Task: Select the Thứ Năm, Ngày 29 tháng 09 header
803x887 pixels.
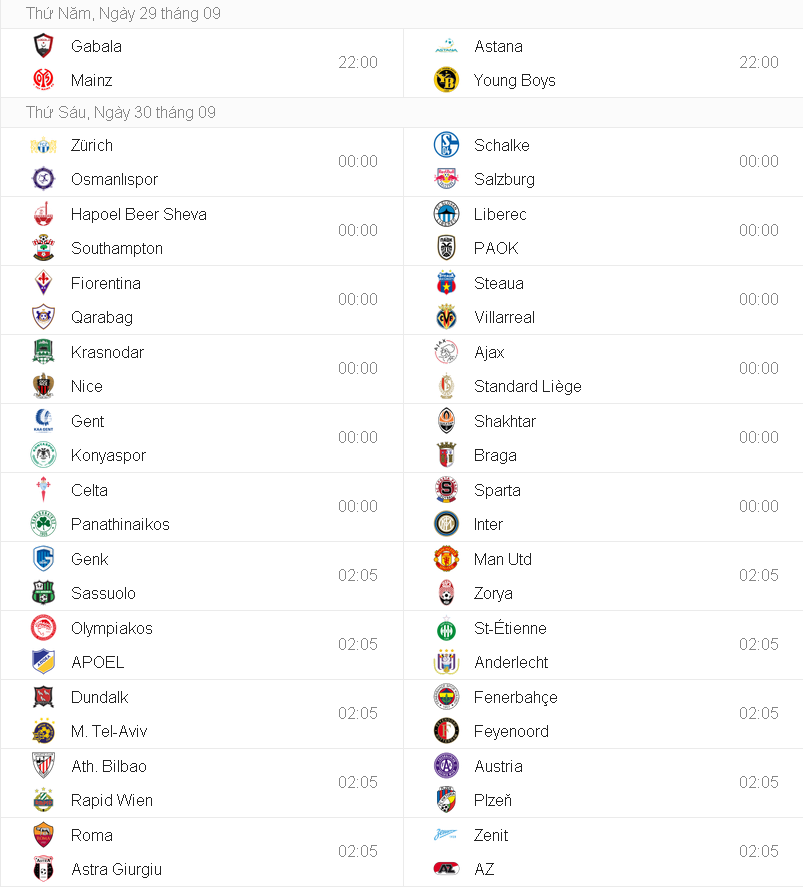Action: [x=123, y=14]
